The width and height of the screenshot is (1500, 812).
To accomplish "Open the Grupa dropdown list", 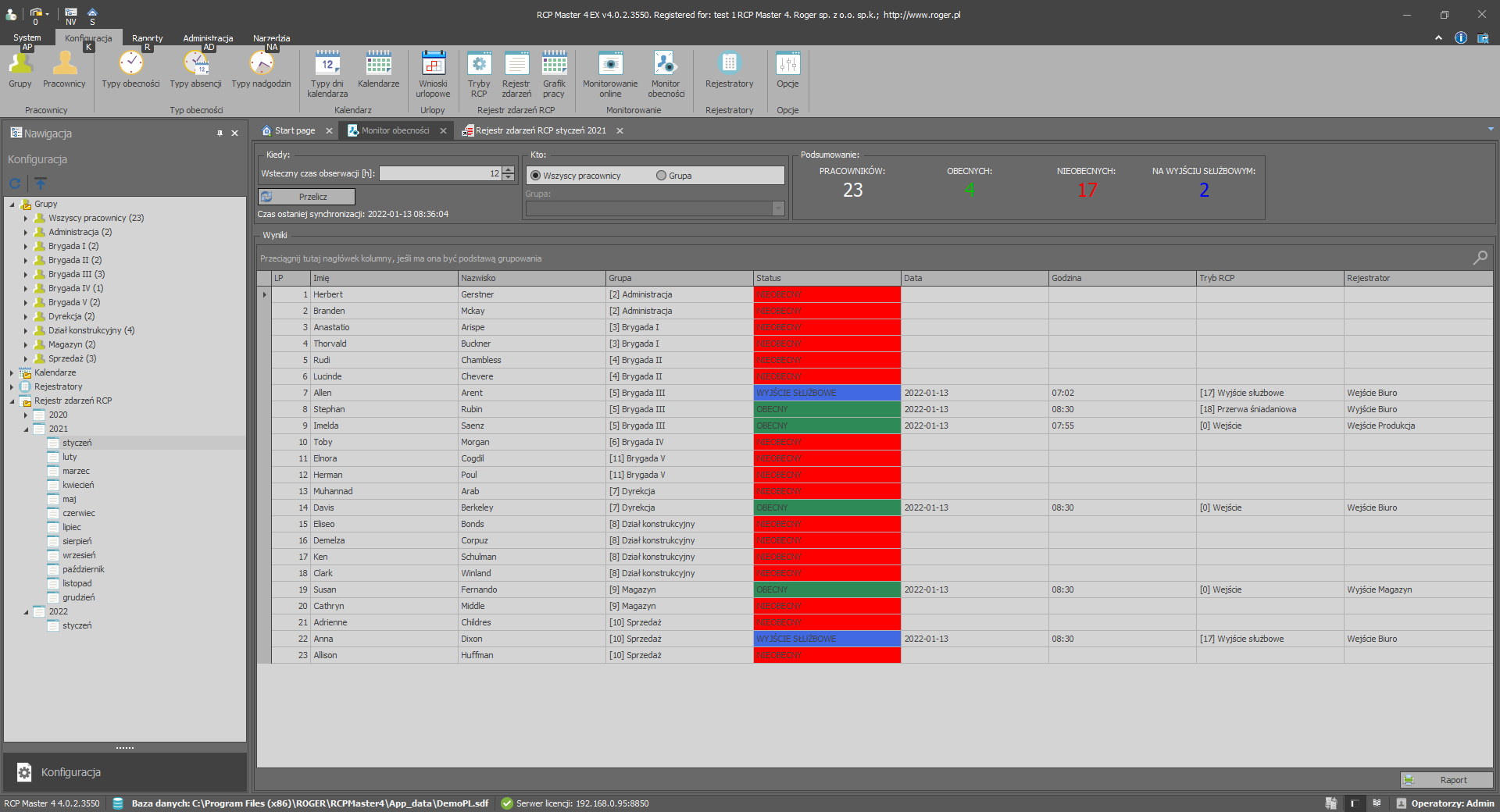I will (778, 208).
